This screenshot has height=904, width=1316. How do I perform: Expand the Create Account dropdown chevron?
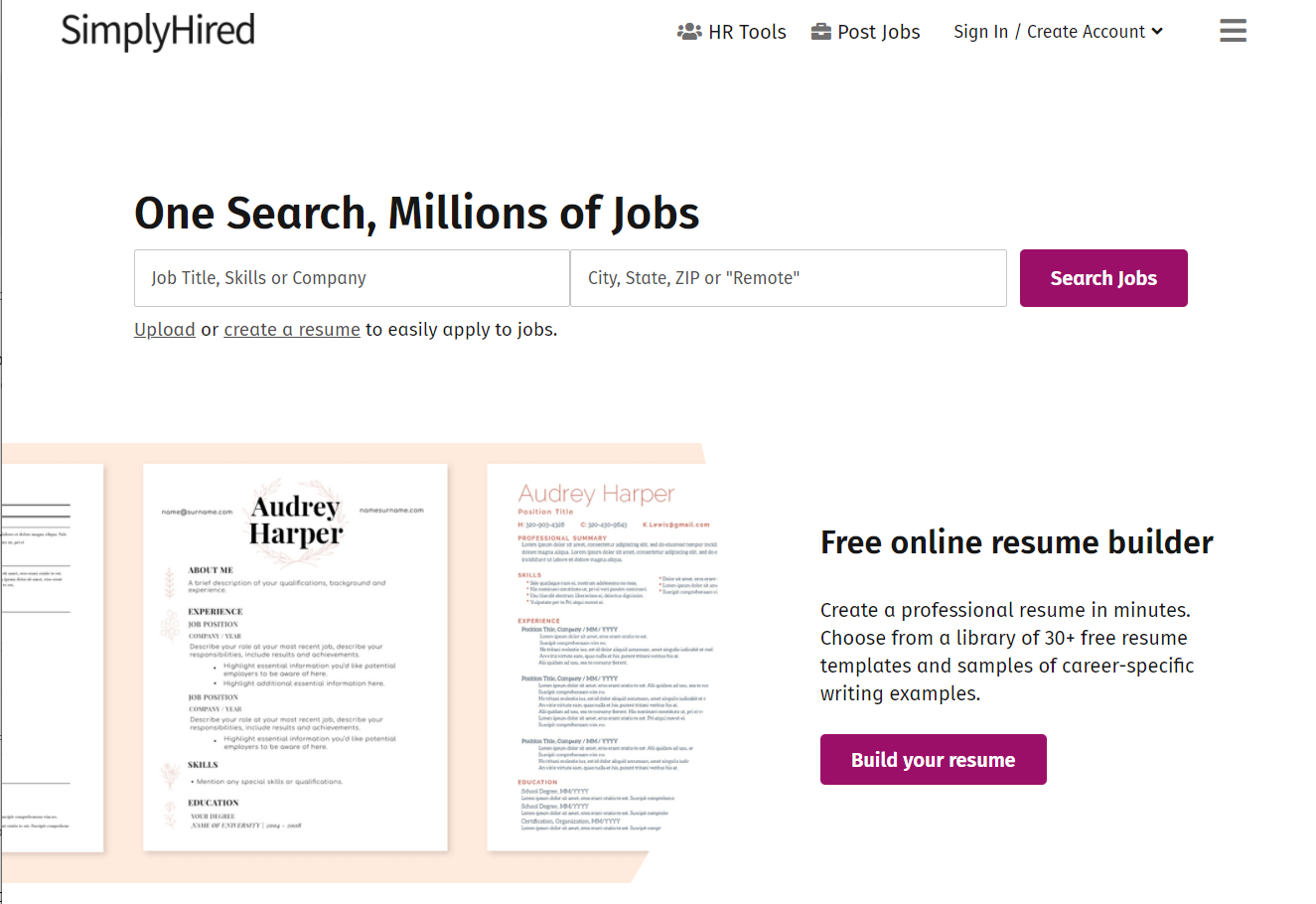point(1158,32)
